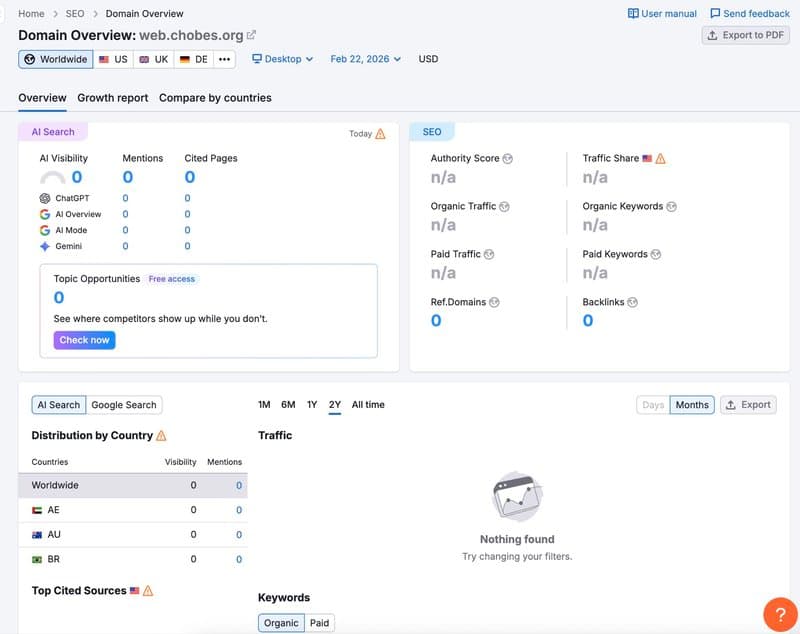
Task: Click the AI Visibility gauge
Action: click(x=53, y=178)
